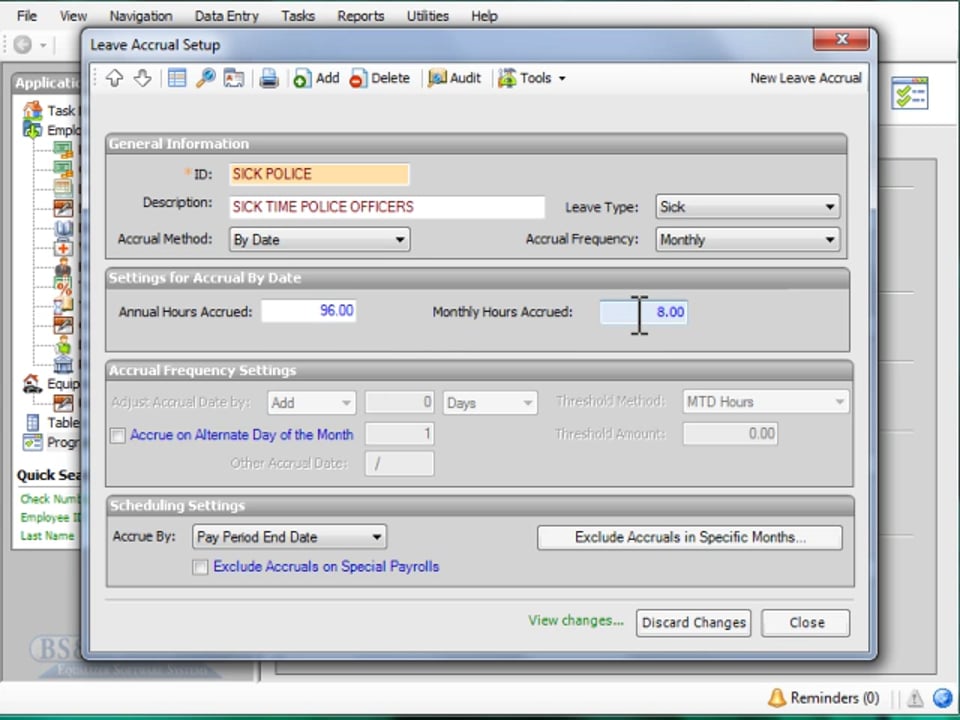This screenshot has height=720, width=960.
Task: Open the Tasks menu
Action: point(298,16)
